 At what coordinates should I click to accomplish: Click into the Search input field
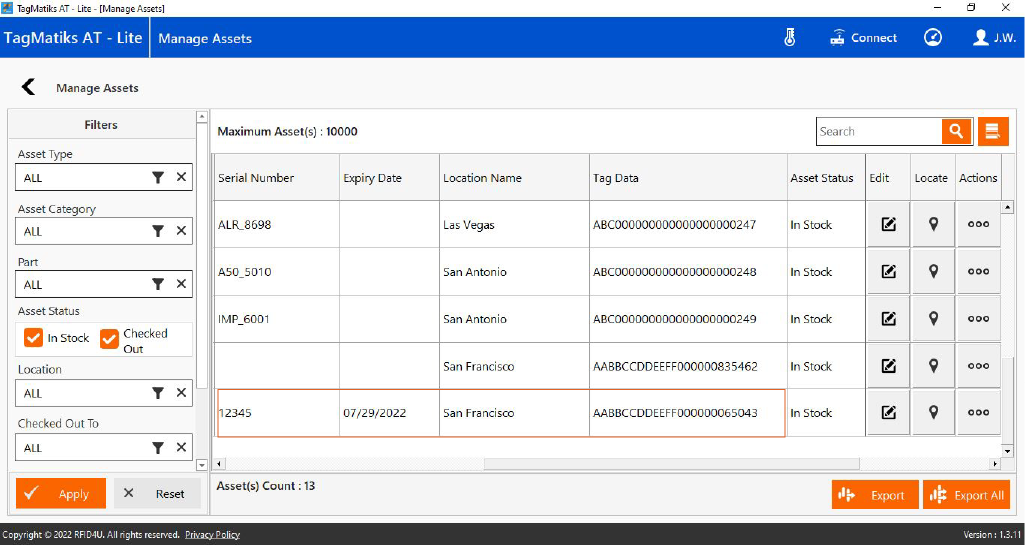pyautogui.click(x=878, y=131)
